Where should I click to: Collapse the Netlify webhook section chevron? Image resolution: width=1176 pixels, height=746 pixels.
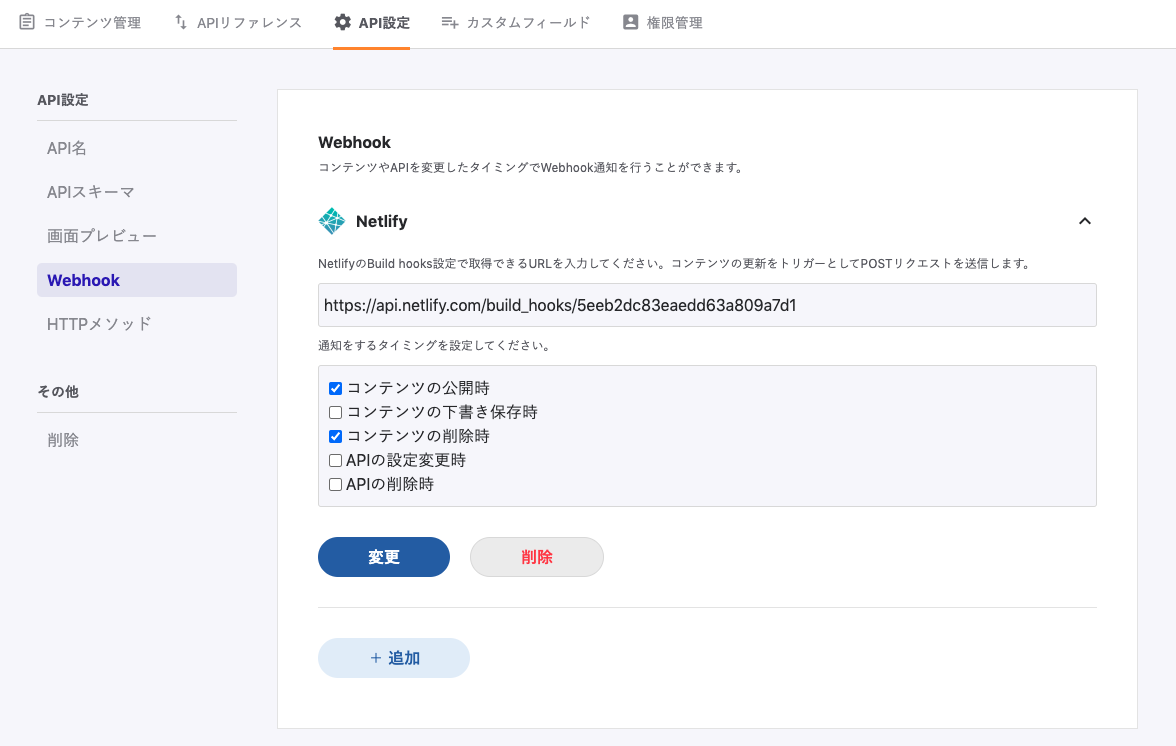pos(1084,221)
